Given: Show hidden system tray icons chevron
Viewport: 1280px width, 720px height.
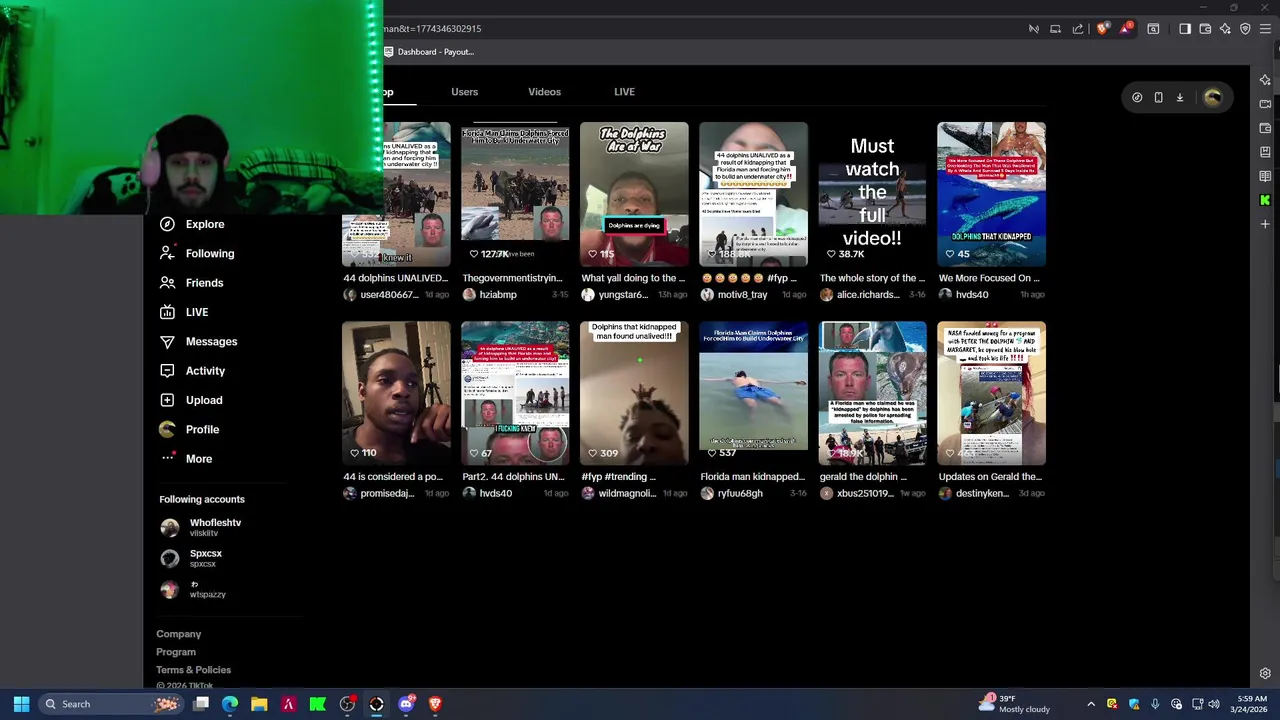Looking at the screenshot, I should coord(1091,704).
